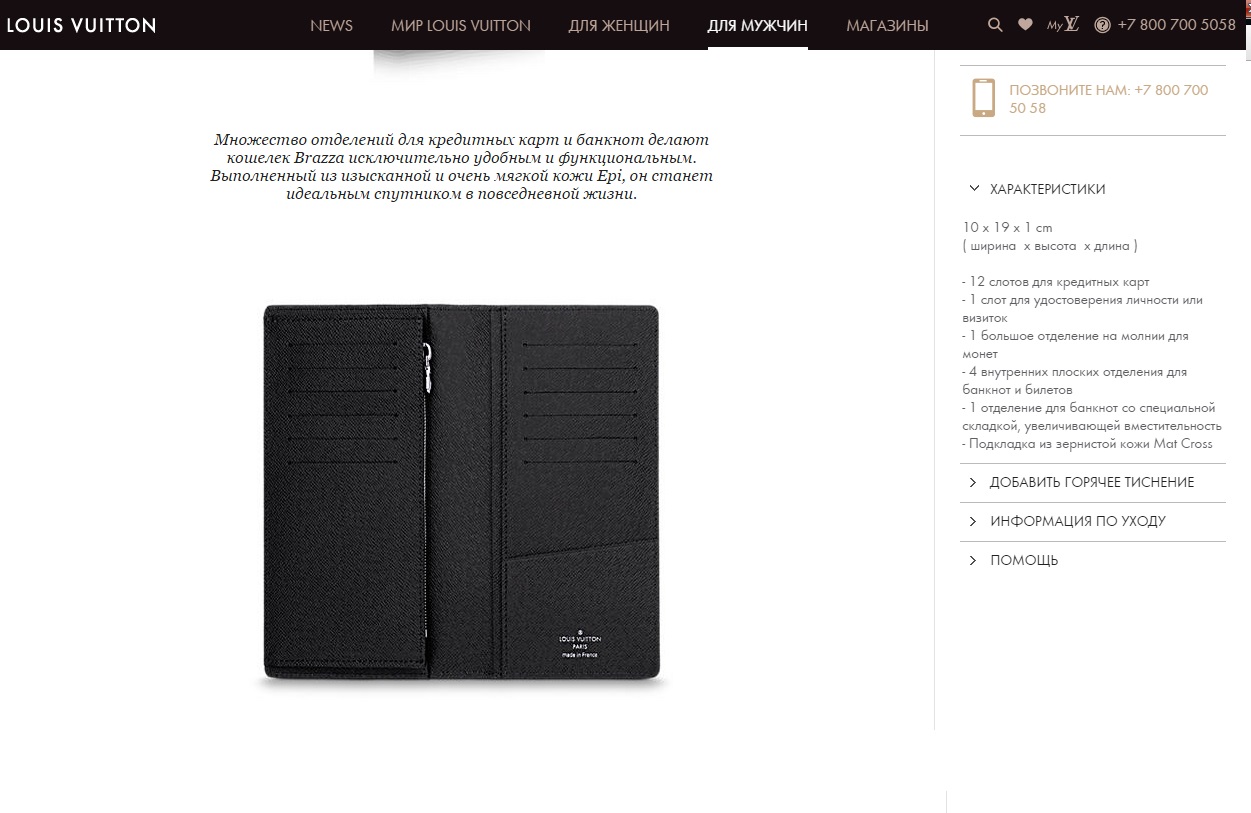The width and height of the screenshot is (1251, 813).
Task: Open the search magnifier icon
Action: tap(995, 25)
